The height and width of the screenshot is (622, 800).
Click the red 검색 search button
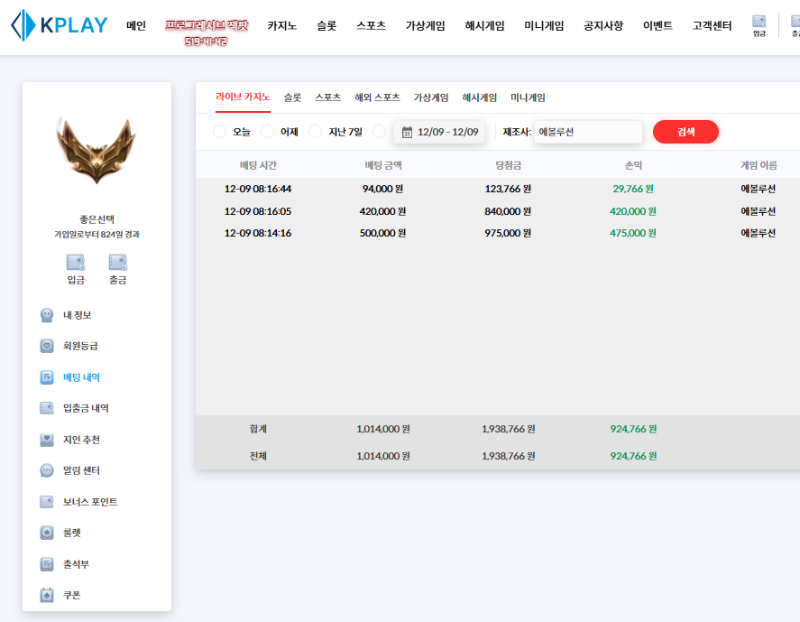(685, 132)
